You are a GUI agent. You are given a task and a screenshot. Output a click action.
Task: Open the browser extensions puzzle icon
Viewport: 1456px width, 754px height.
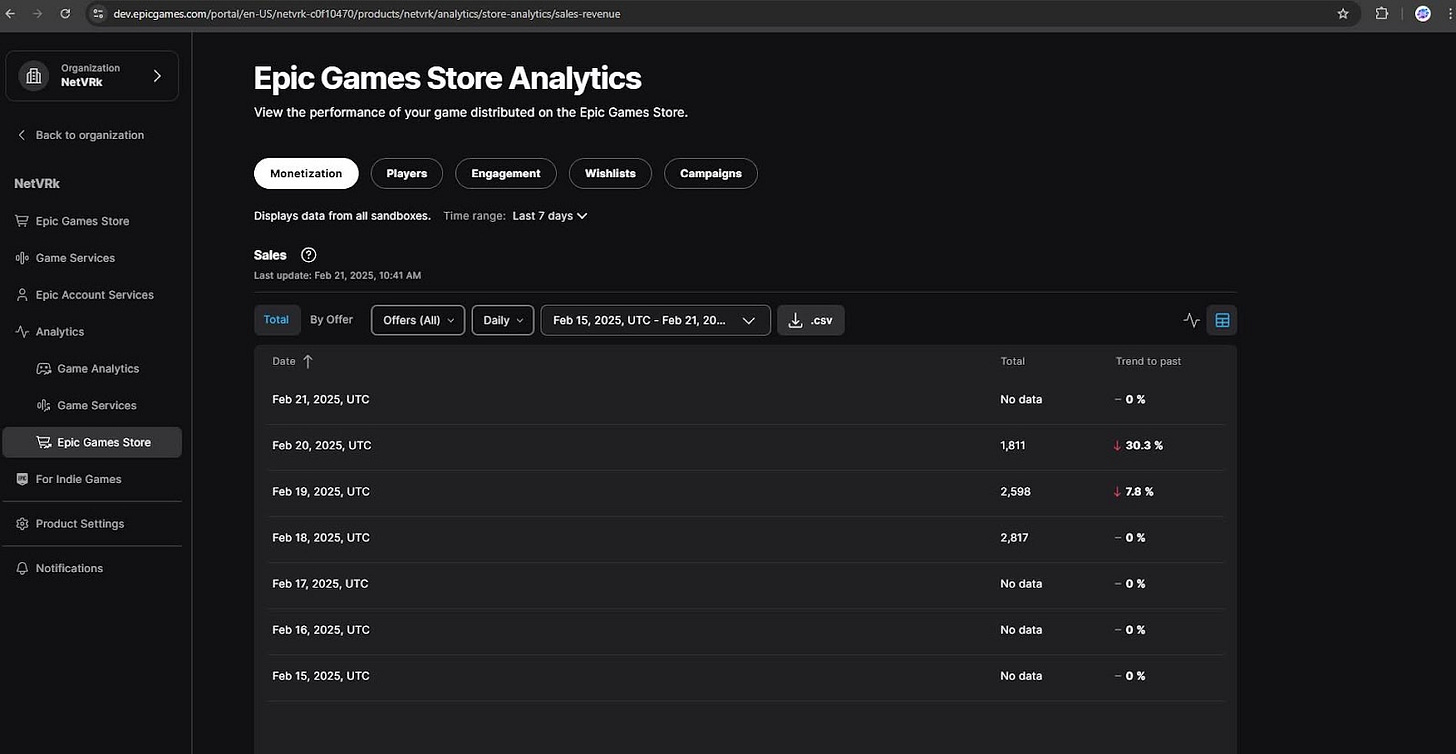(1382, 14)
